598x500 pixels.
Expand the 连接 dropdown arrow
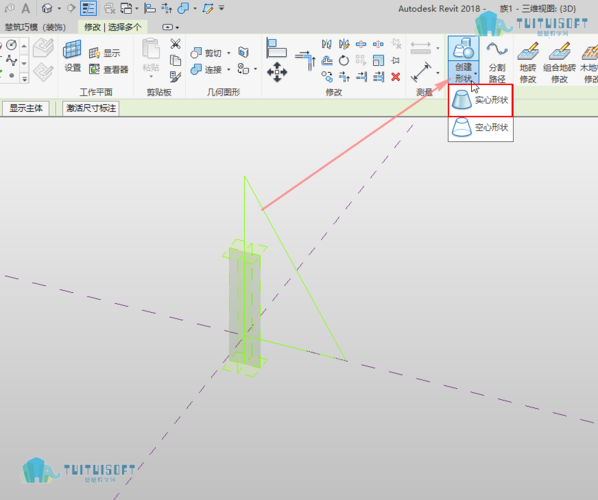pos(229,69)
